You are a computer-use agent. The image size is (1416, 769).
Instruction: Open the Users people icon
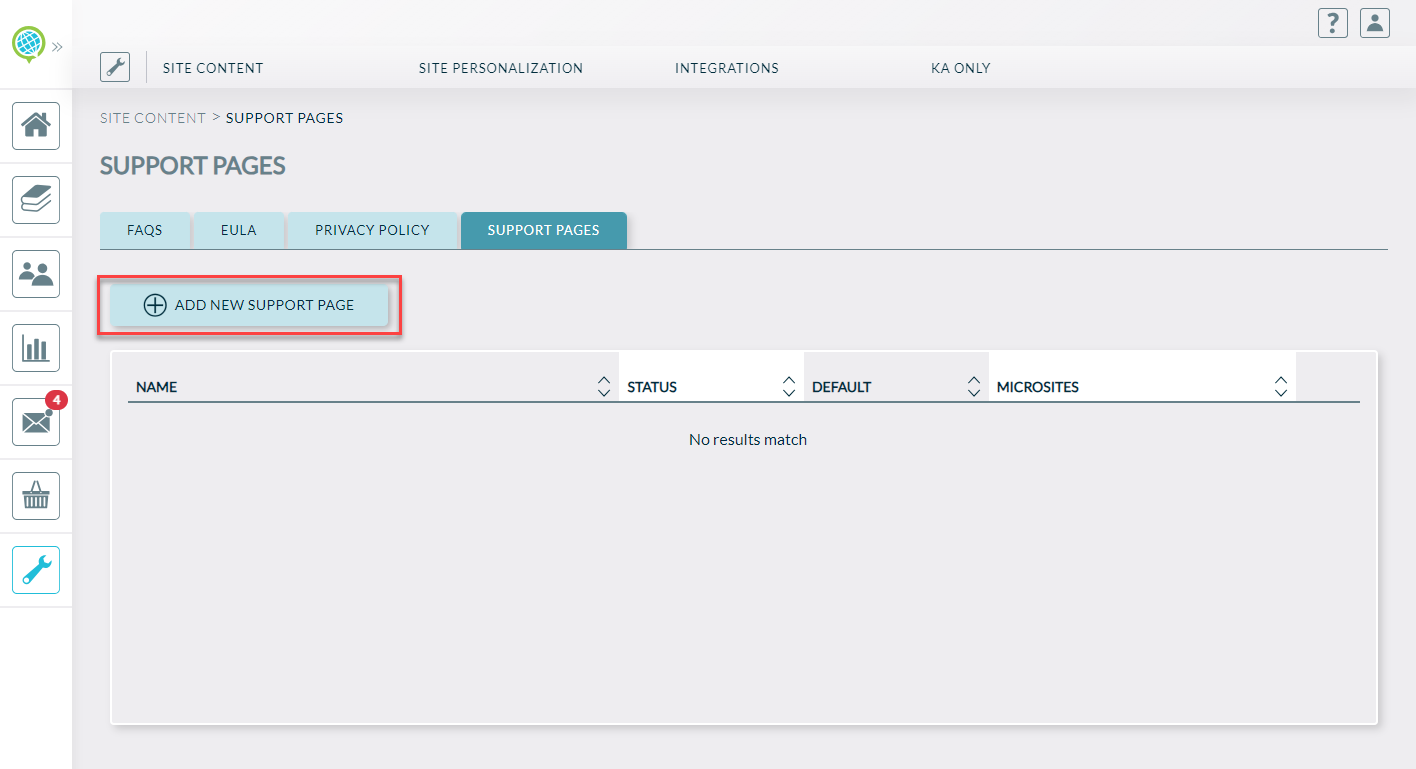click(x=36, y=274)
